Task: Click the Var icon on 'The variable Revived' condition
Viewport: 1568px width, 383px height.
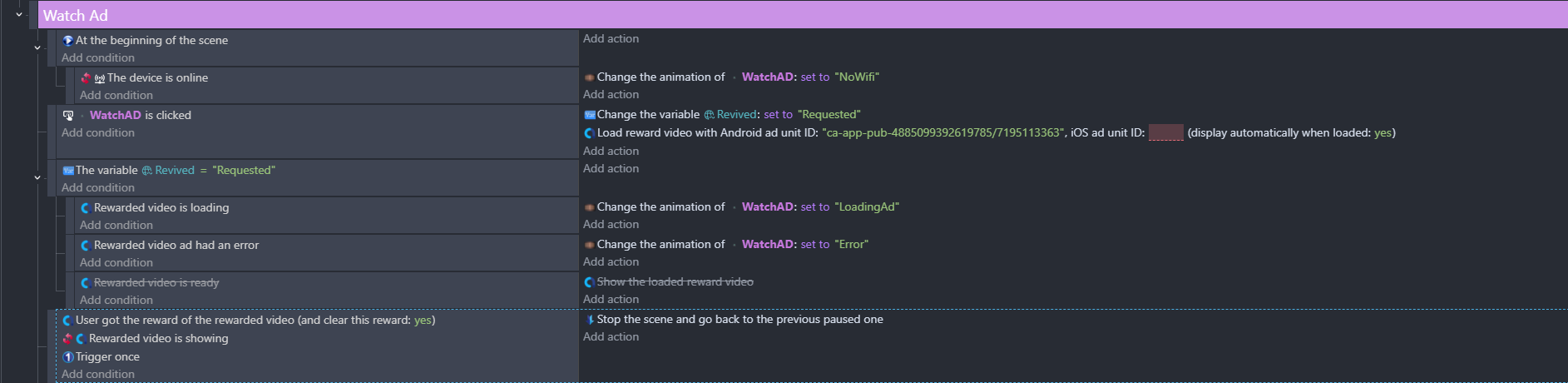Action: click(68, 171)
